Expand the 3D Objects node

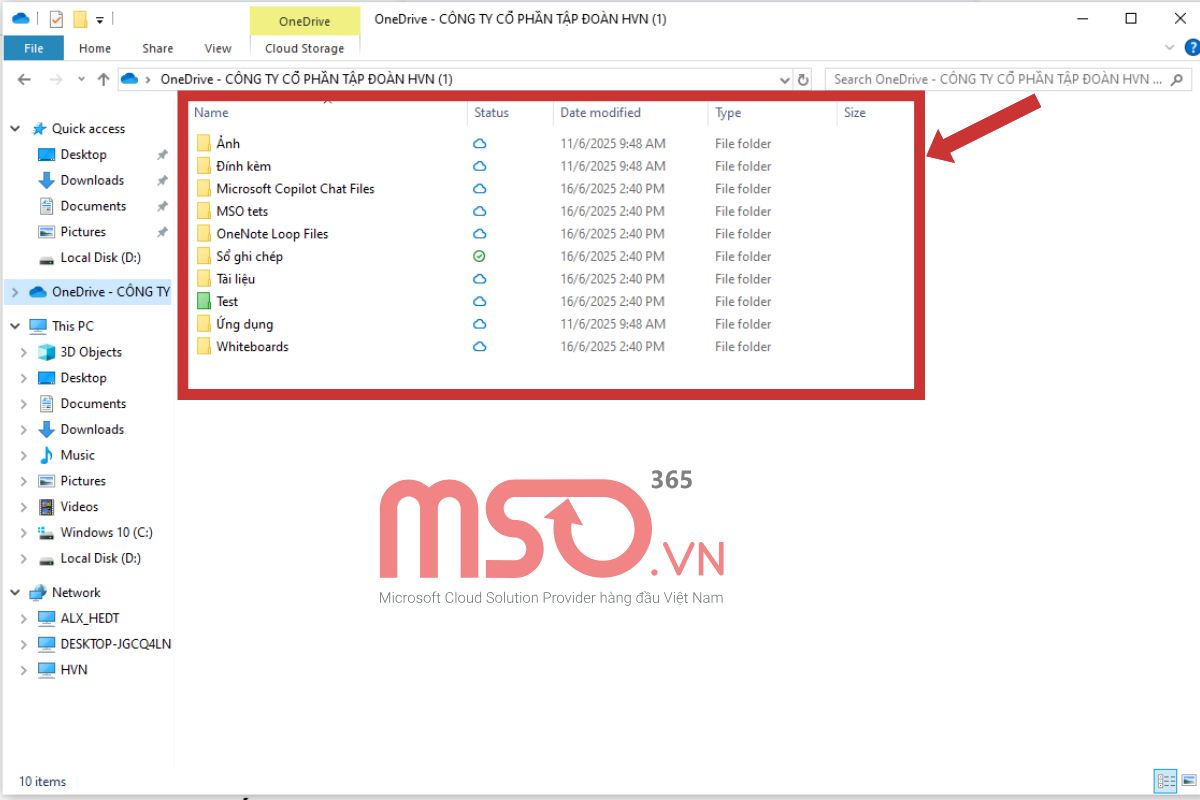click(24, 352)
